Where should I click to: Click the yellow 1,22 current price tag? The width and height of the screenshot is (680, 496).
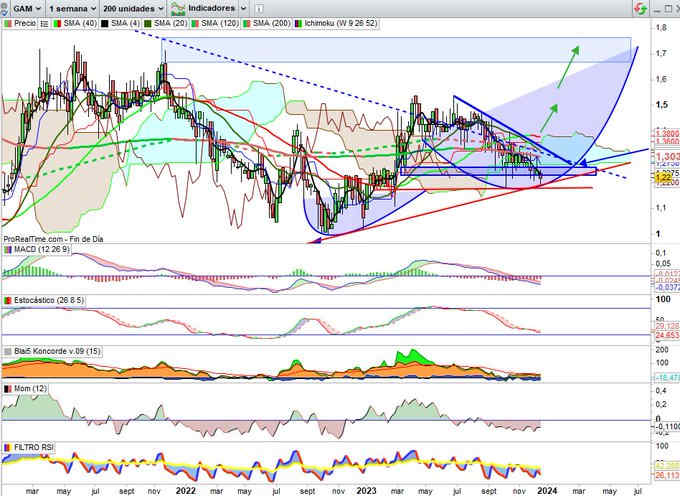coord(664,179)
